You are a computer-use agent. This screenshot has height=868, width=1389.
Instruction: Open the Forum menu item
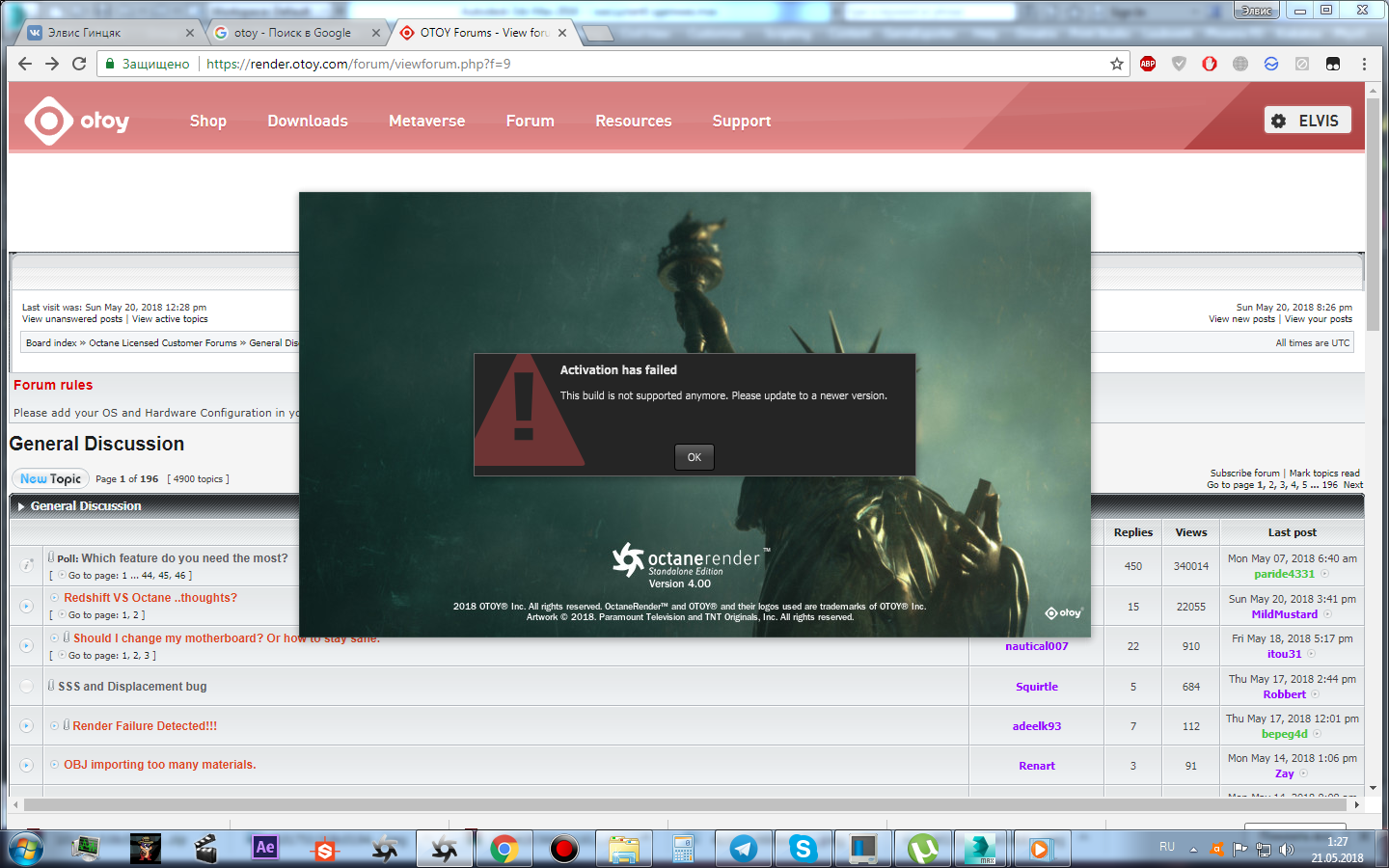531,121
